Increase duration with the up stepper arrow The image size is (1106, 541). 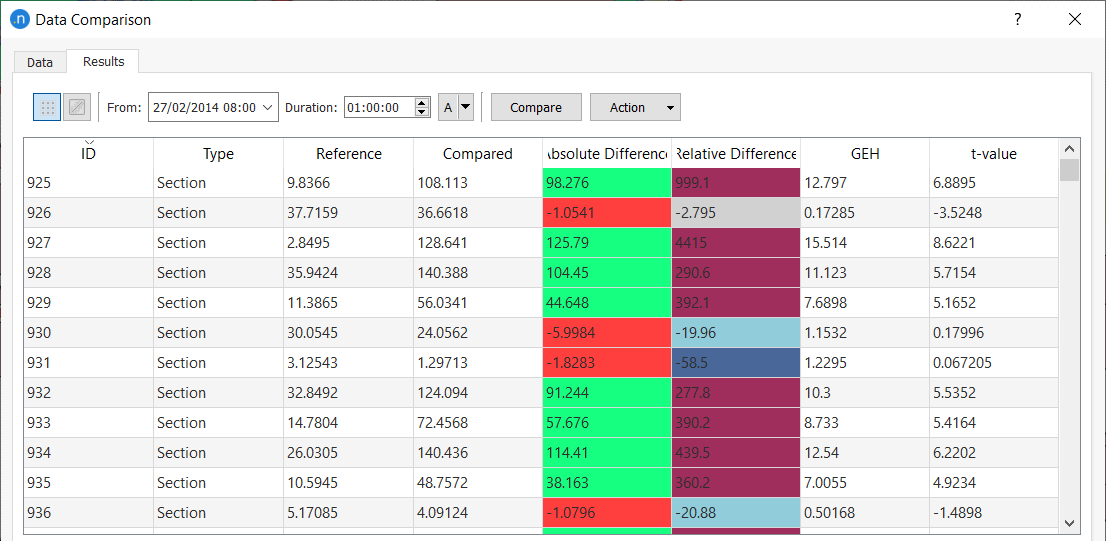(422, 102)
